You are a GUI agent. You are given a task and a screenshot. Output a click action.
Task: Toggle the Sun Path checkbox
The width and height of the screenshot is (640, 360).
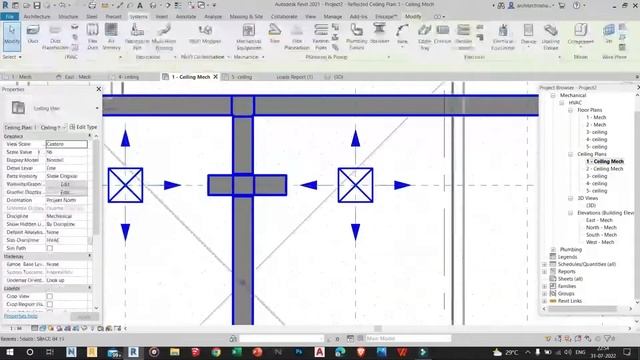tap(49, 248)
